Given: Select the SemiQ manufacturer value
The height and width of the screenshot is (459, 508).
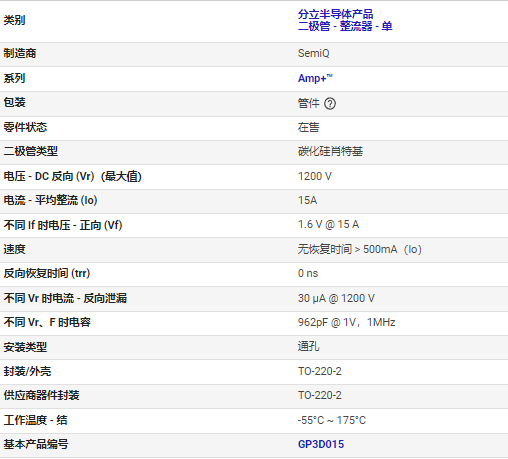Looking at the screenshot, I should point(313,53).
